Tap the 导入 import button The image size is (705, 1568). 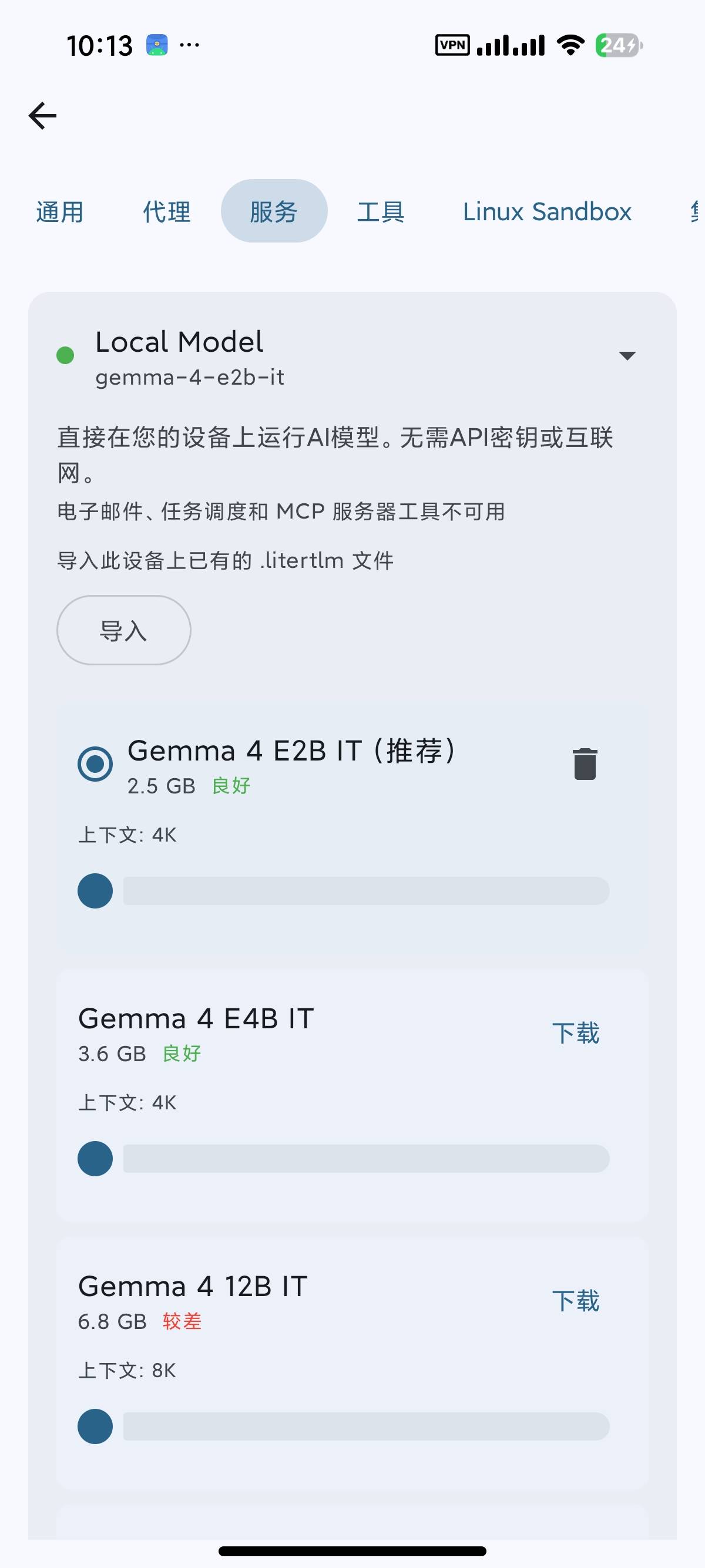(x=123, y=630)
